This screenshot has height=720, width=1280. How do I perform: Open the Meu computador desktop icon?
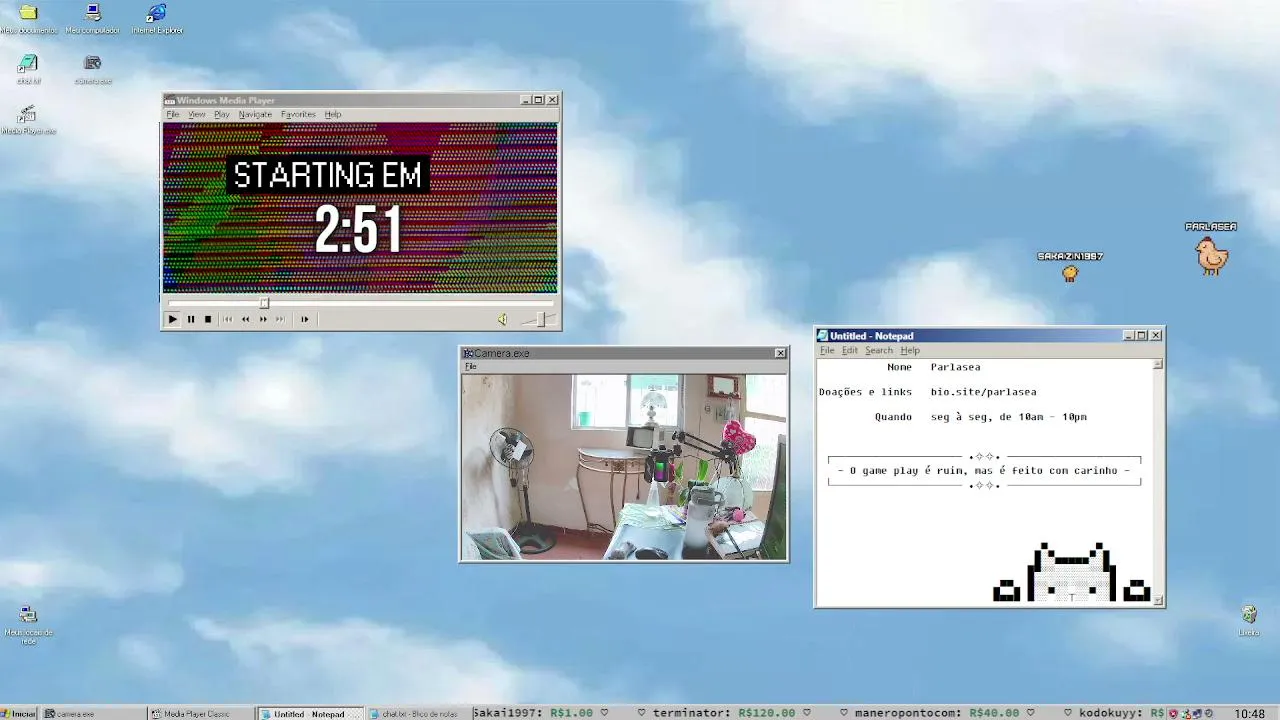(93, 18)
